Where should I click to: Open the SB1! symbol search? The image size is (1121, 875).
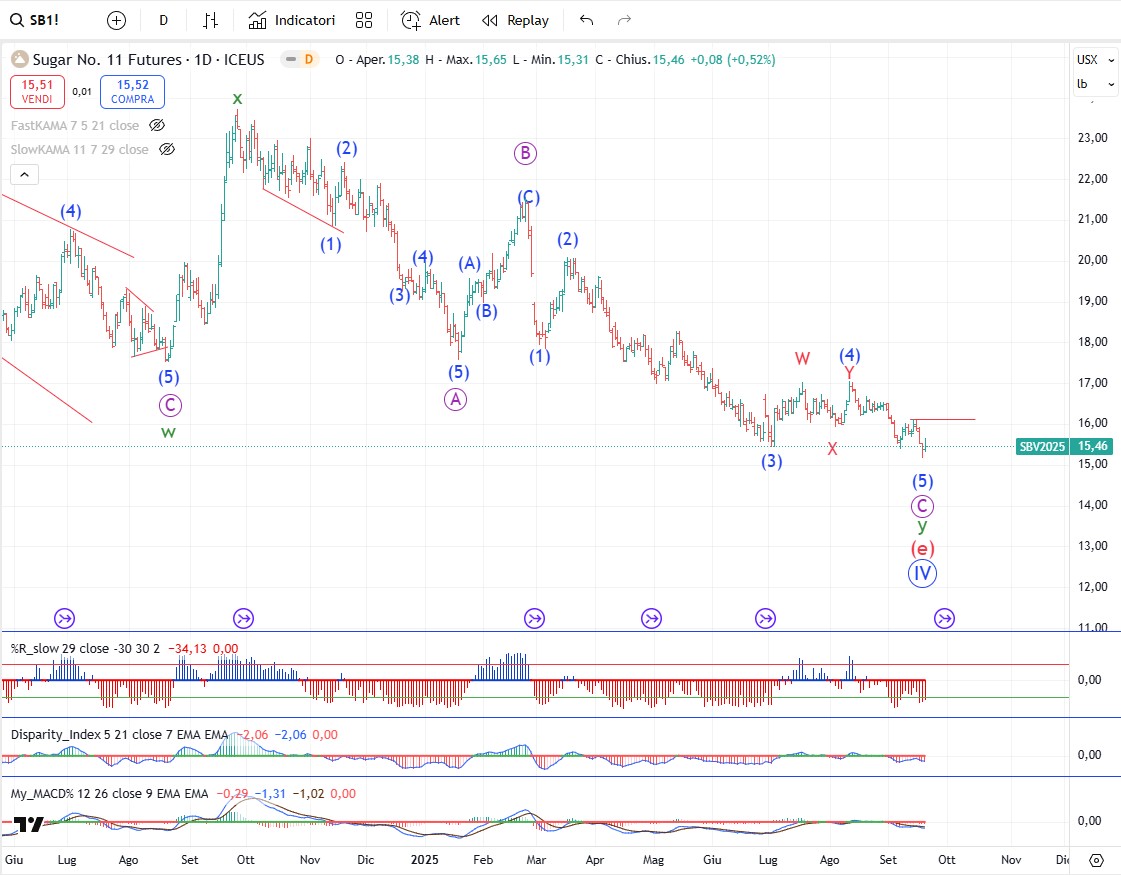point(40,20)
